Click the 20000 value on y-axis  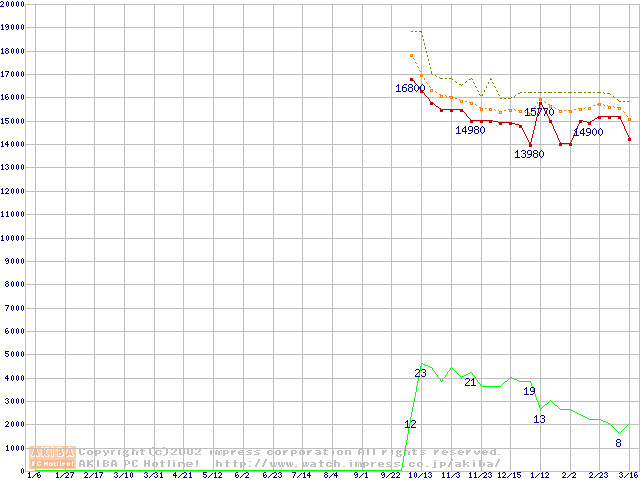pos(13,5)
